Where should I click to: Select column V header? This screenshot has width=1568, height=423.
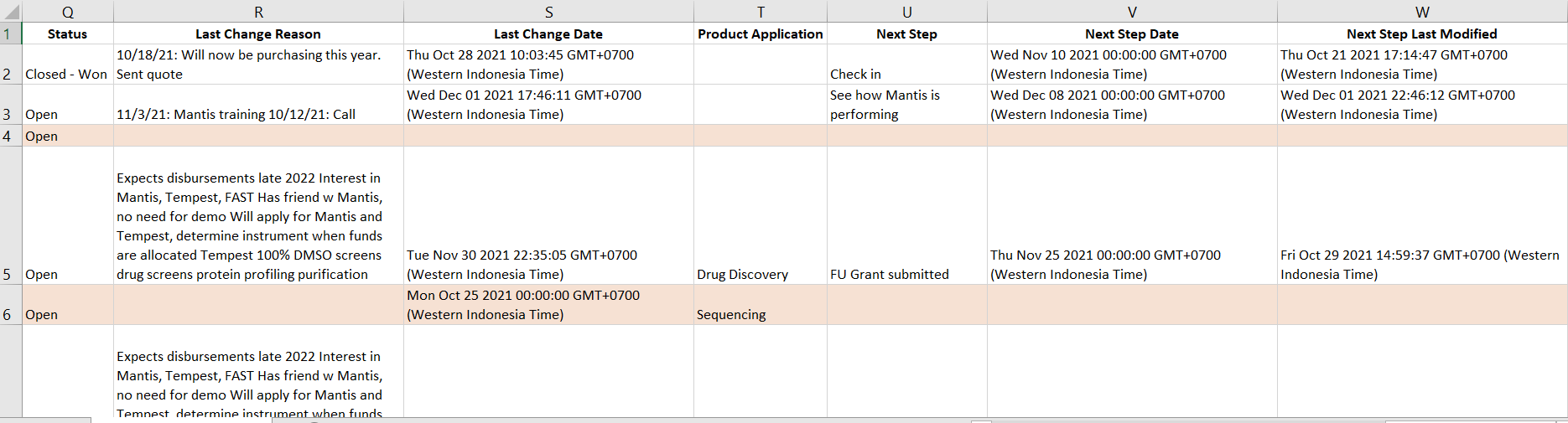1132,12
